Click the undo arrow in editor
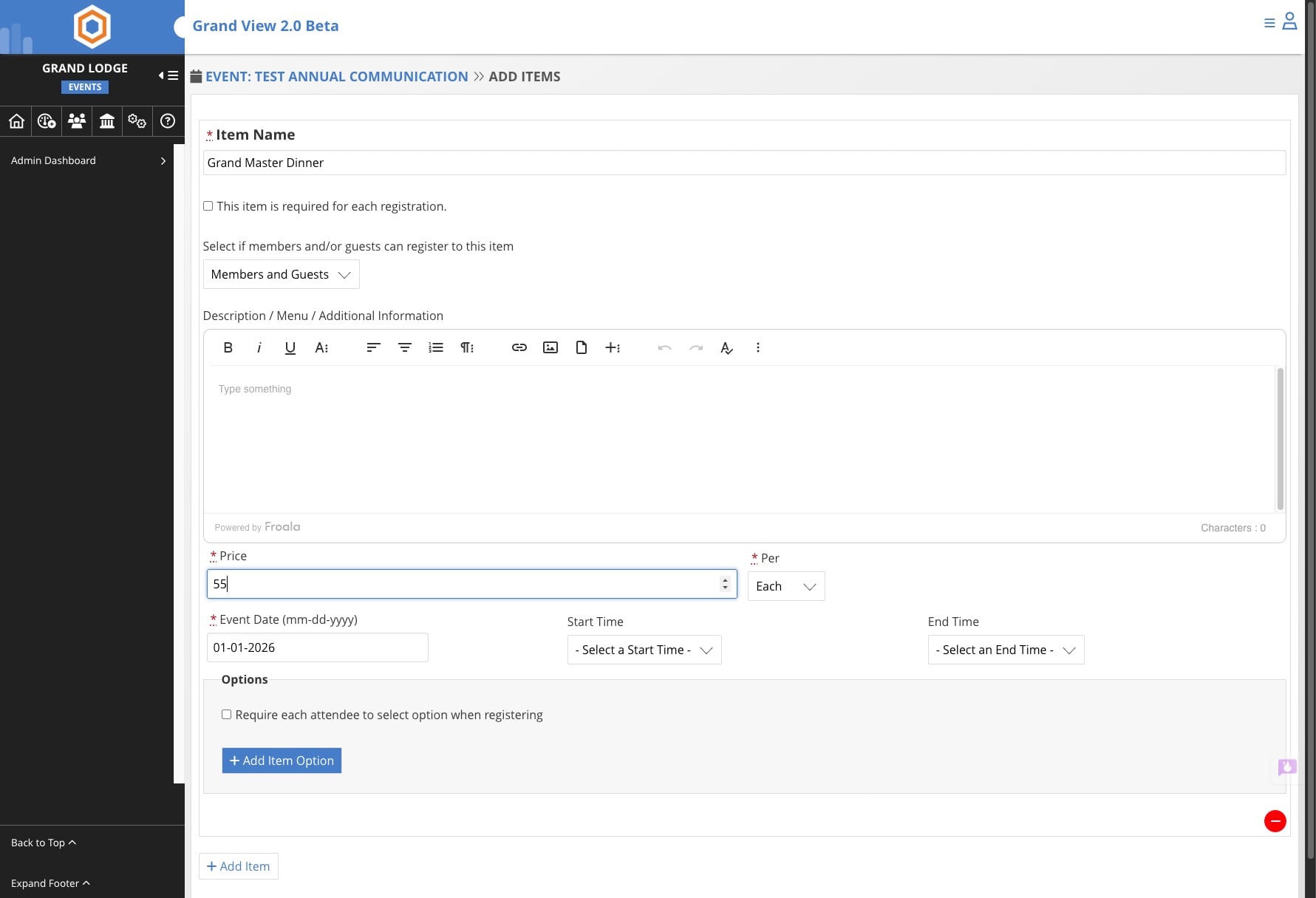This screenshot has width=1316, height=898. pos(664,347)
